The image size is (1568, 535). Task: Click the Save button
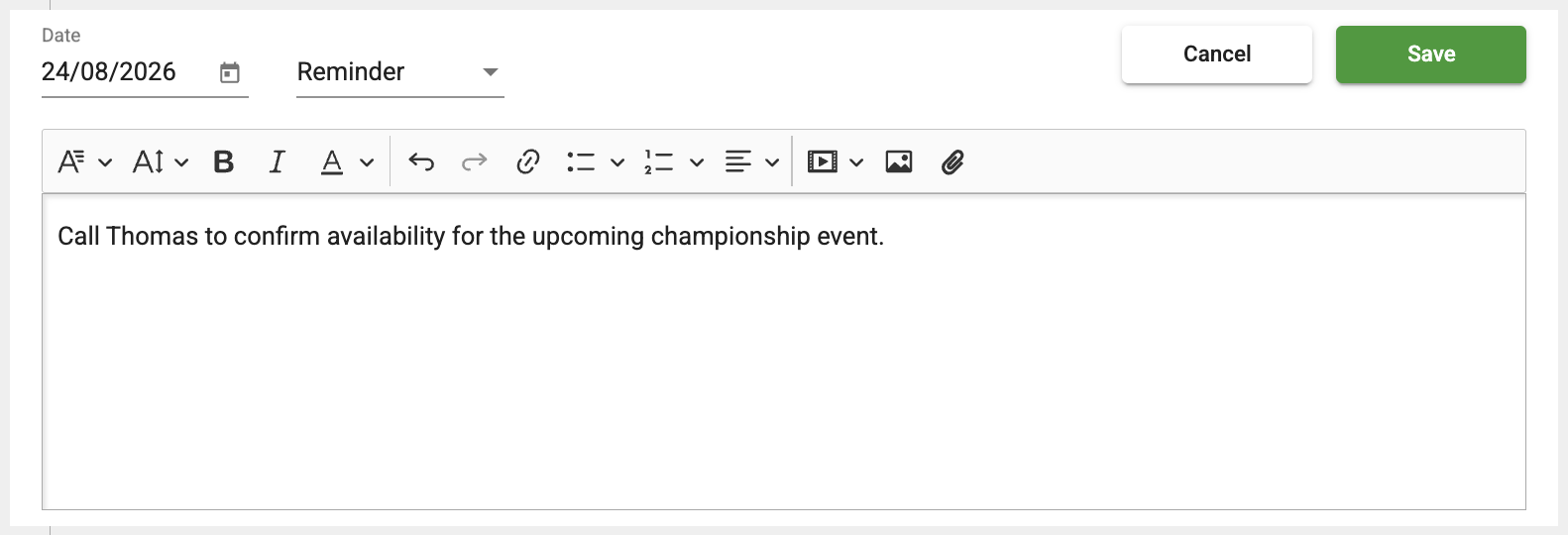[1431, 54]
